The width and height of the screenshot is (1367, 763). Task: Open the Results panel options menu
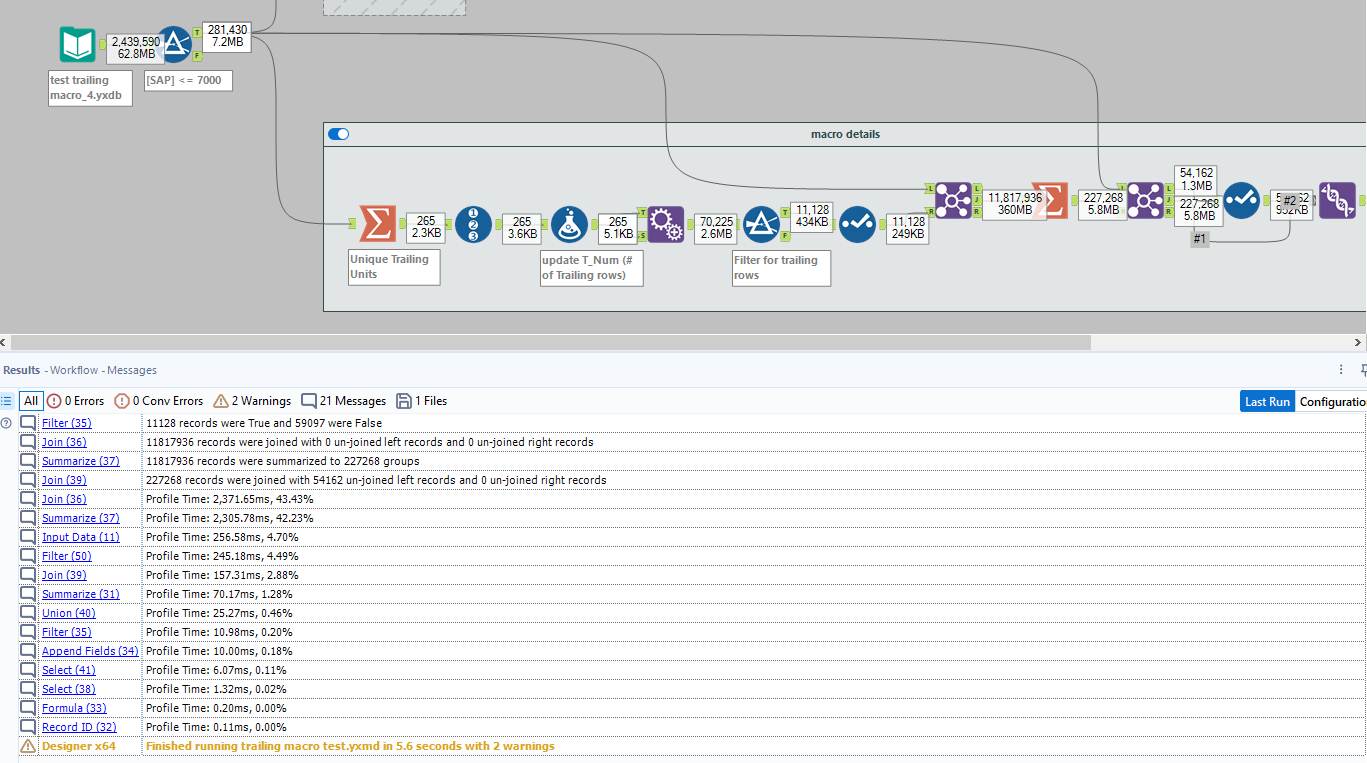tap(1342, 370)
